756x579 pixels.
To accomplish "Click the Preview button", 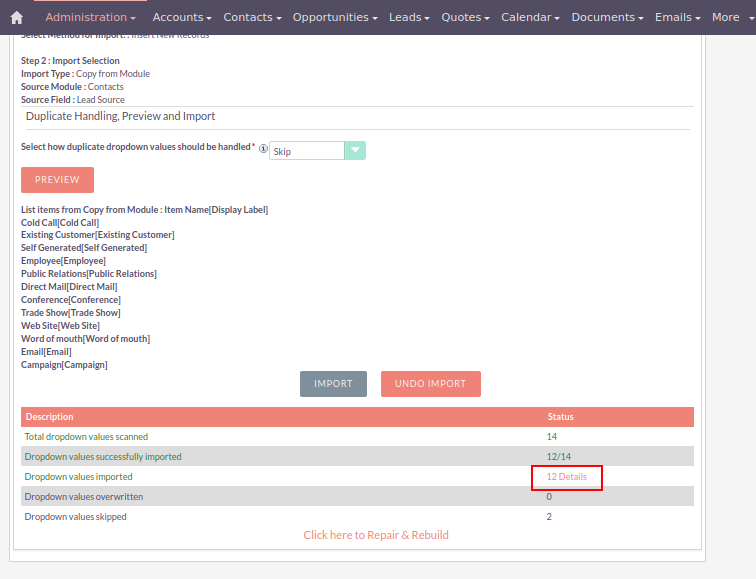I will click(57, 180).
